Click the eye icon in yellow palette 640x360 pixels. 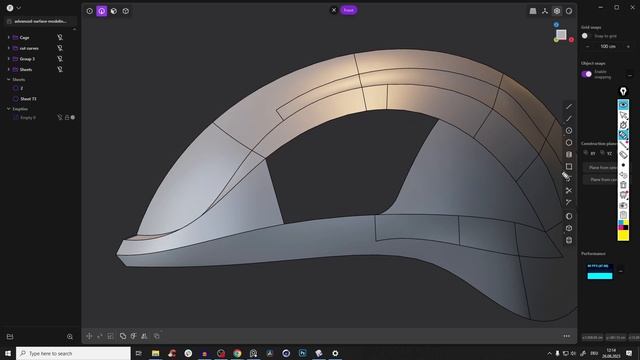(623, 105)
